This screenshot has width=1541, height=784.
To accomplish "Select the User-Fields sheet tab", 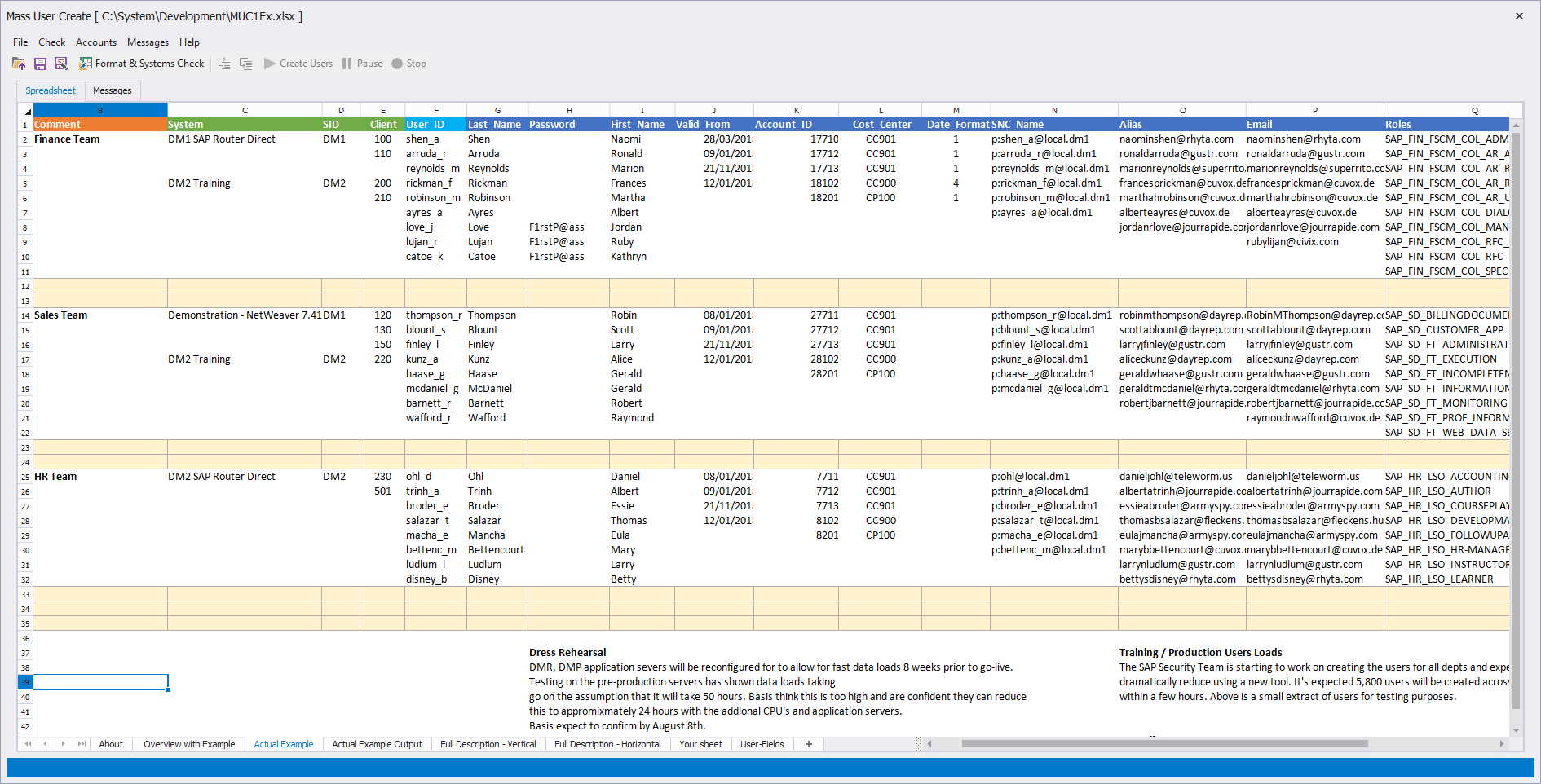I will point(762,744).
